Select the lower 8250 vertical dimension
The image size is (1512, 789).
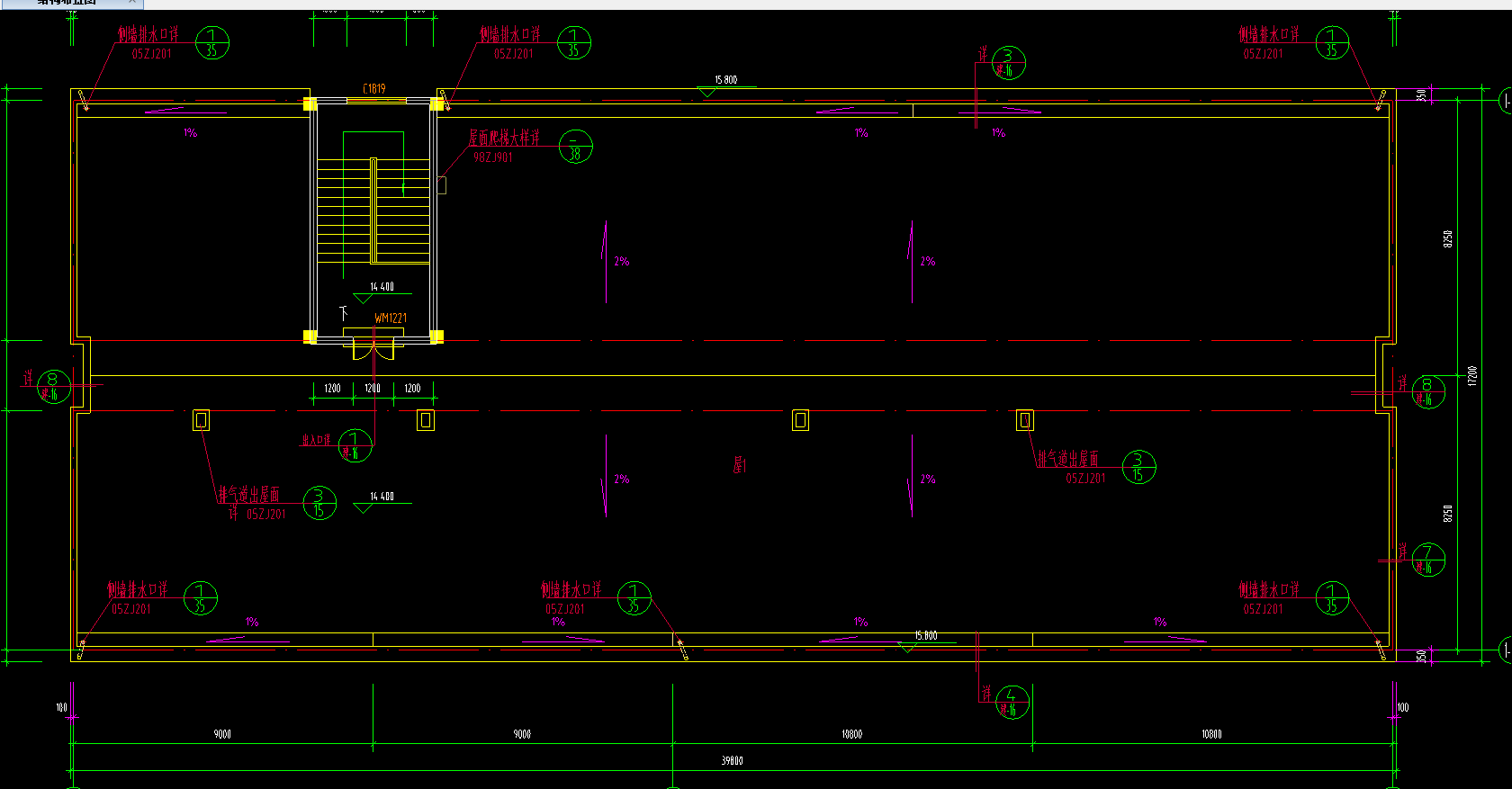1447,514
